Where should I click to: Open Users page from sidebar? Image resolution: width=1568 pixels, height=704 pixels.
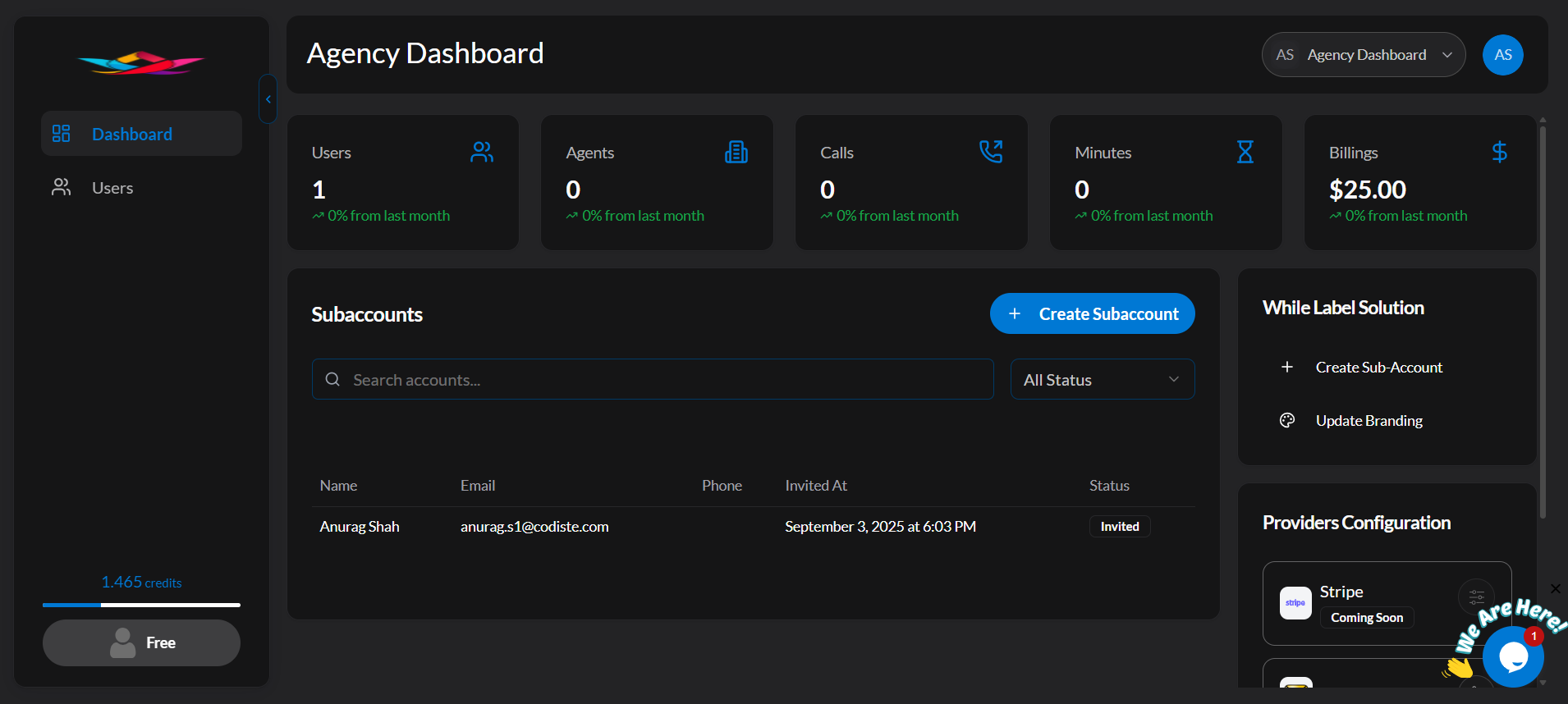tap(112, 188)
